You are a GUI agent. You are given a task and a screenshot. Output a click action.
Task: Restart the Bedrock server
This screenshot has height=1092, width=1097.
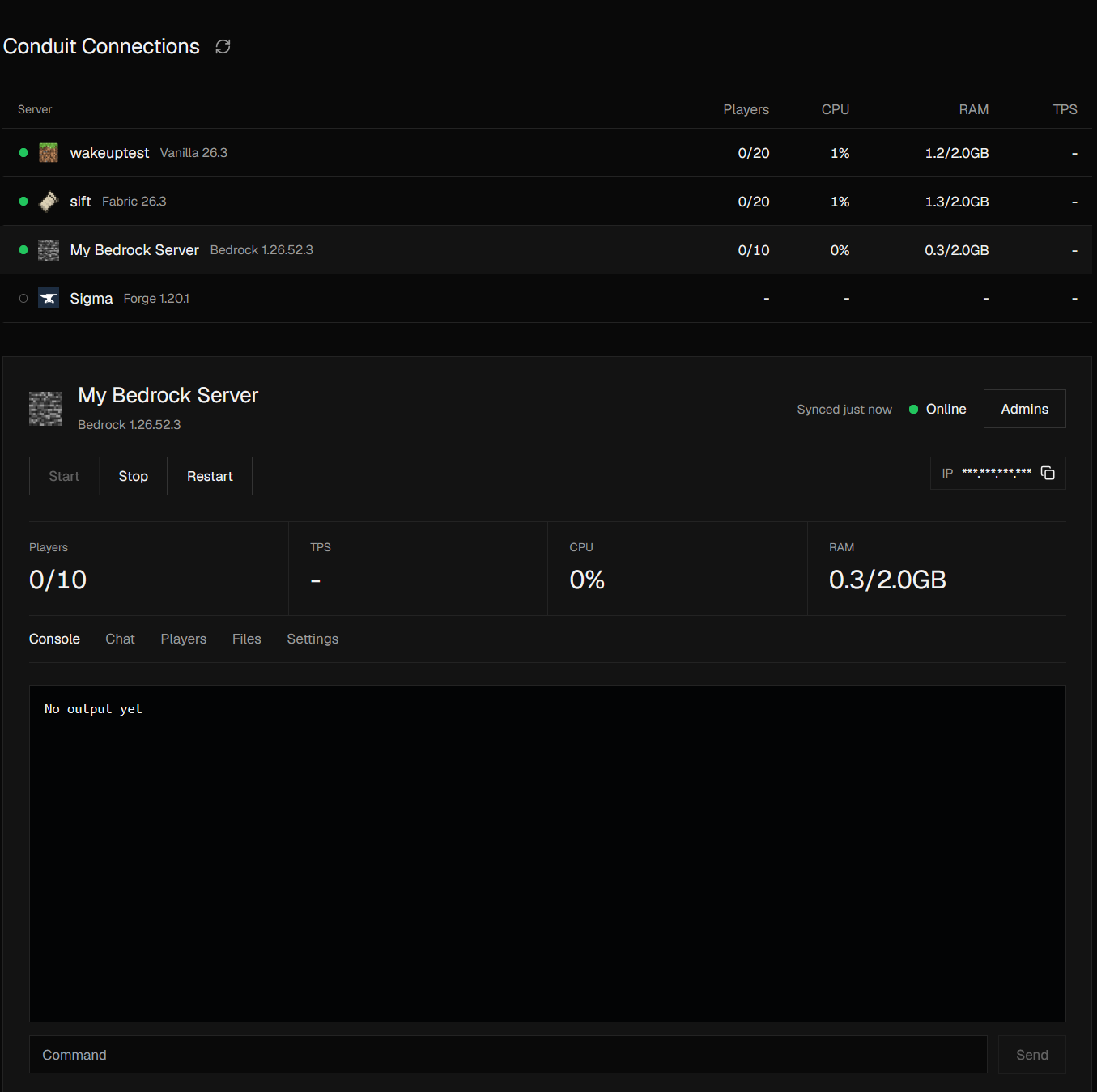click(210, 476)
